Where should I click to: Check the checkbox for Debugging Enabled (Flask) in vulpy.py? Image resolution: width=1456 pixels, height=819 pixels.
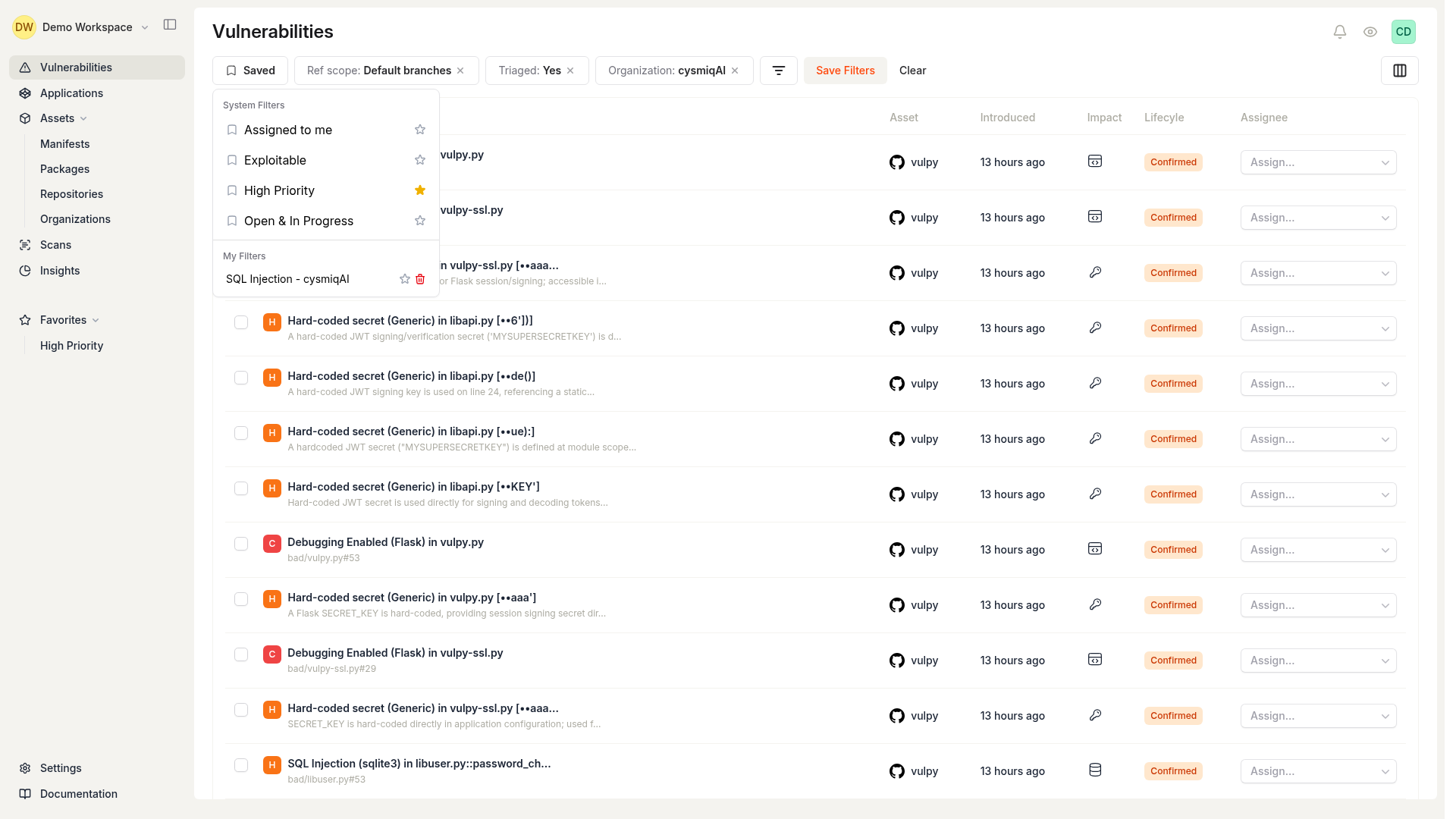[x=241, y=544]
